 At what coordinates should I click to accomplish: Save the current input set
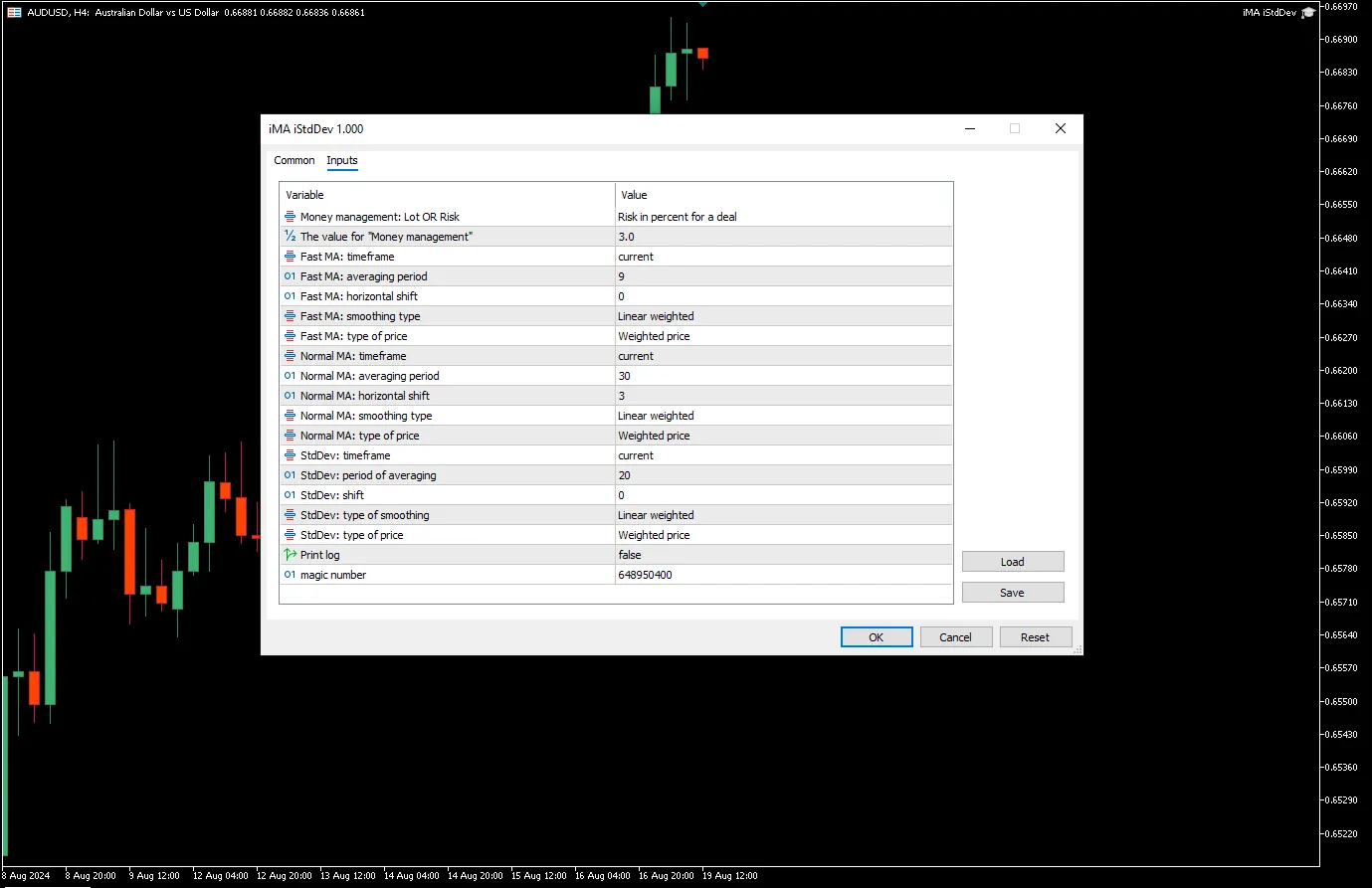tap(1013, 593)
